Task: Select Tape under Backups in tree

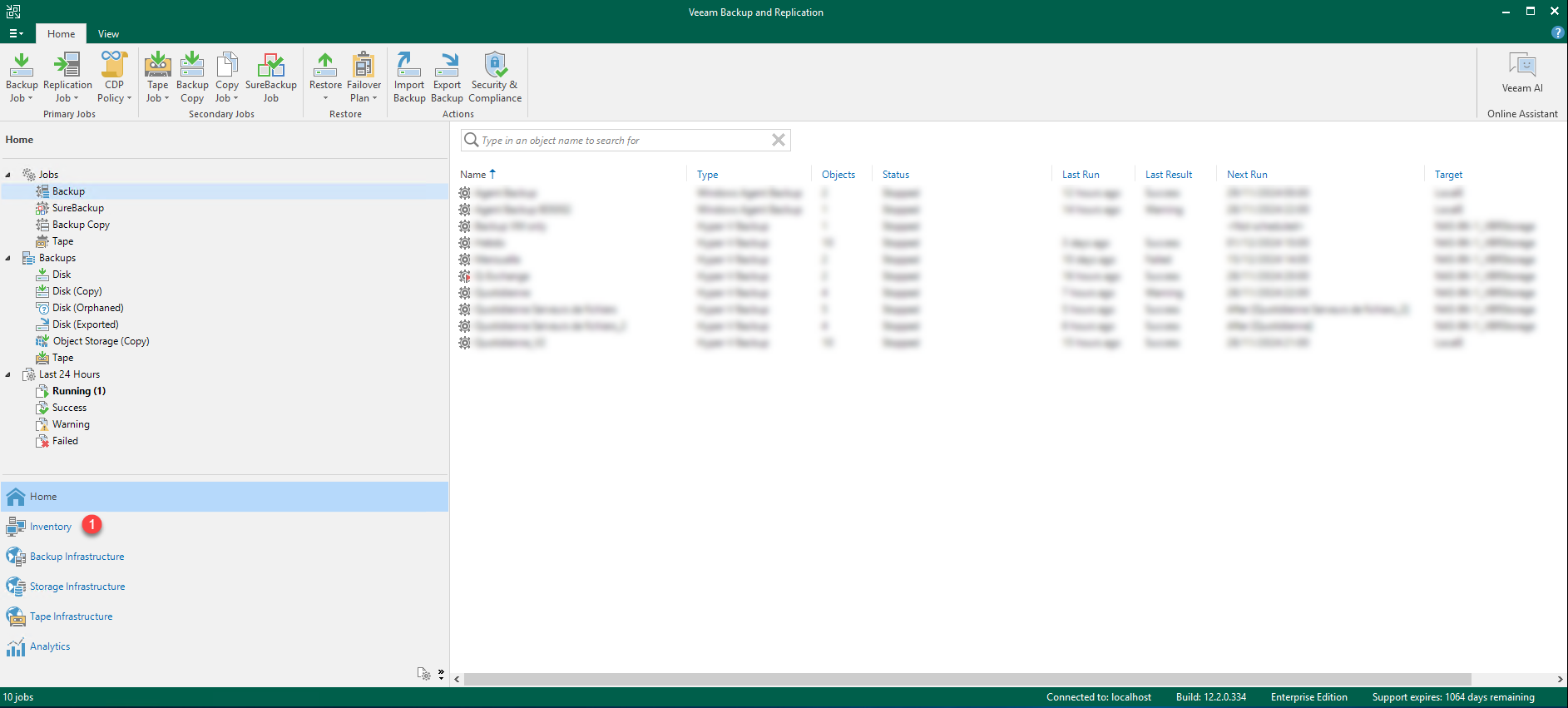Action: [62, 358]
